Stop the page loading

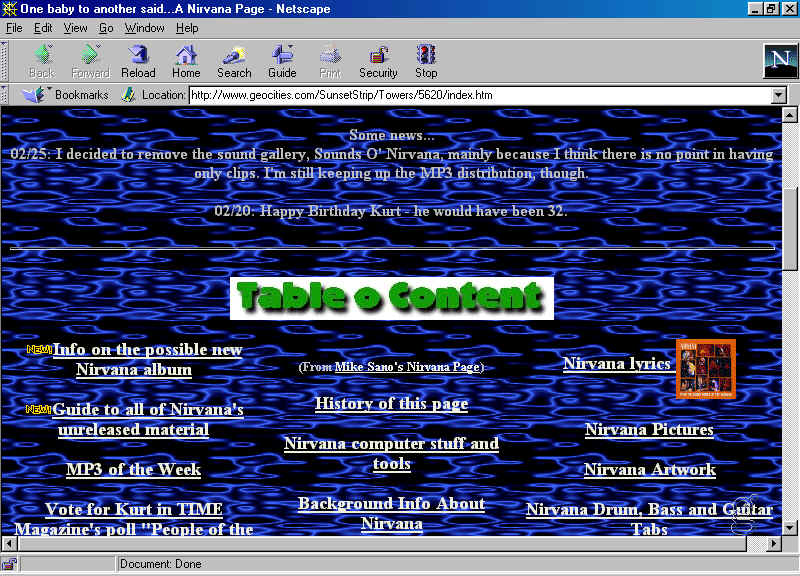pyautogui.click(x=426, y=61)
